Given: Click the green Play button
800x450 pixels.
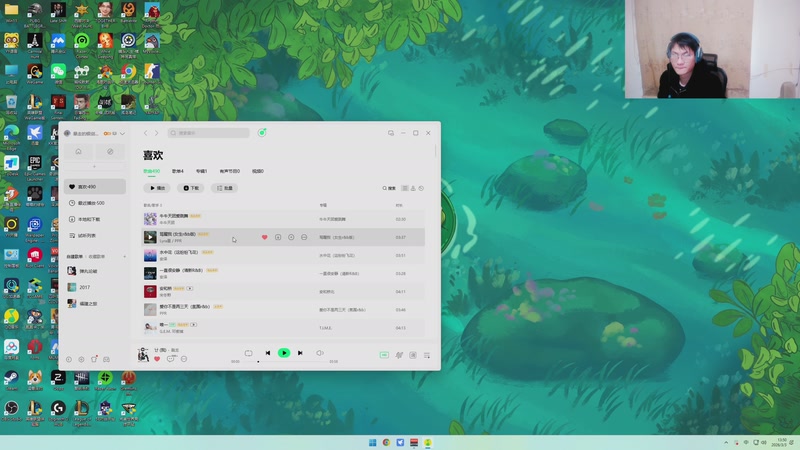Looking at the screenshot, I should (284, 353).
